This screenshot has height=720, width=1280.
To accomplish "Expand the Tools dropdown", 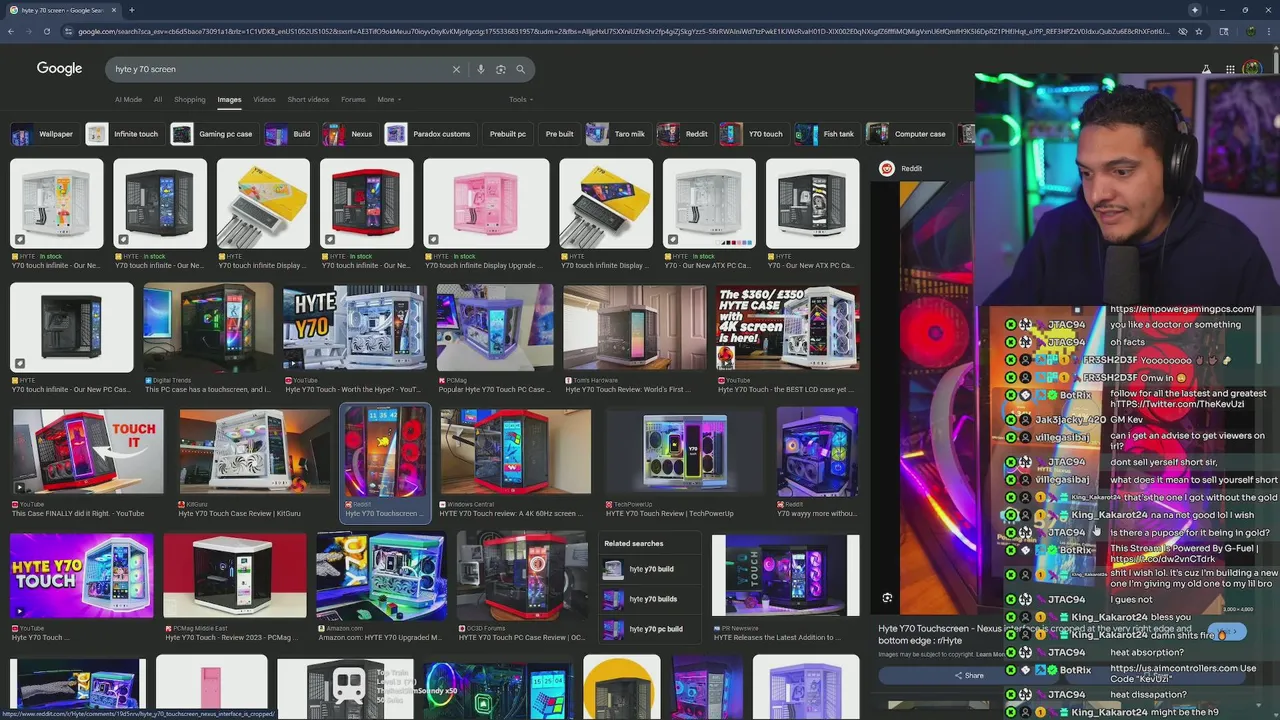I will (x=521, y=99).
